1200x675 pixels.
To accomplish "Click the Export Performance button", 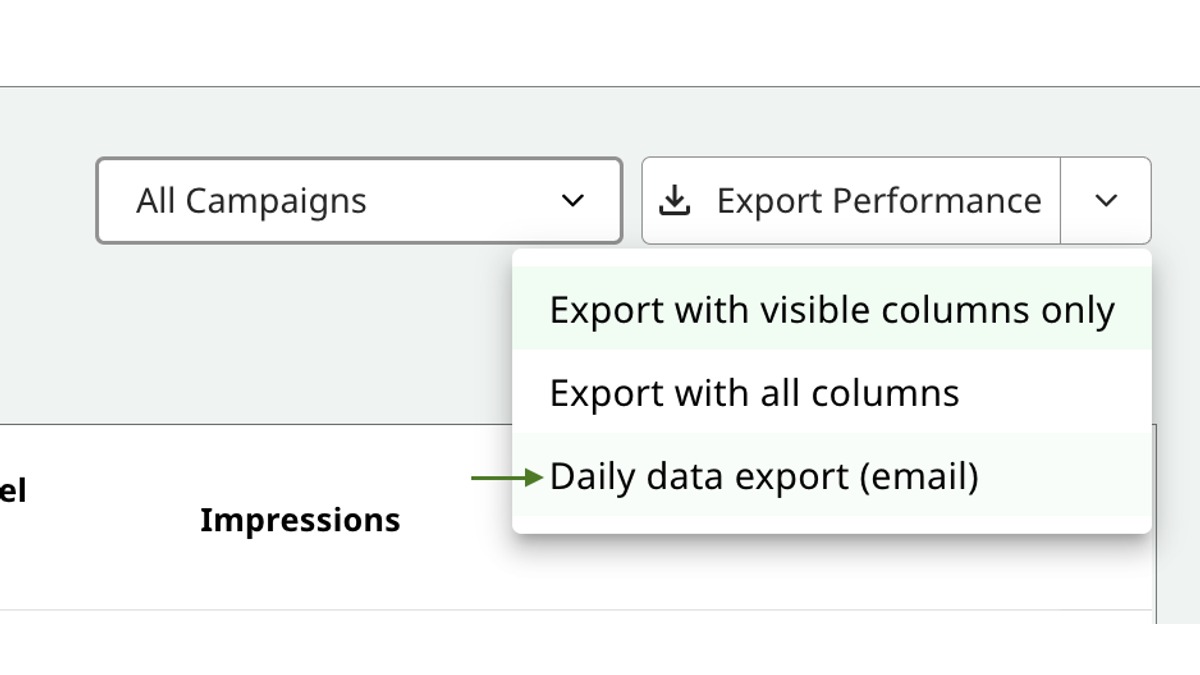I will click(x=850, y=200).
